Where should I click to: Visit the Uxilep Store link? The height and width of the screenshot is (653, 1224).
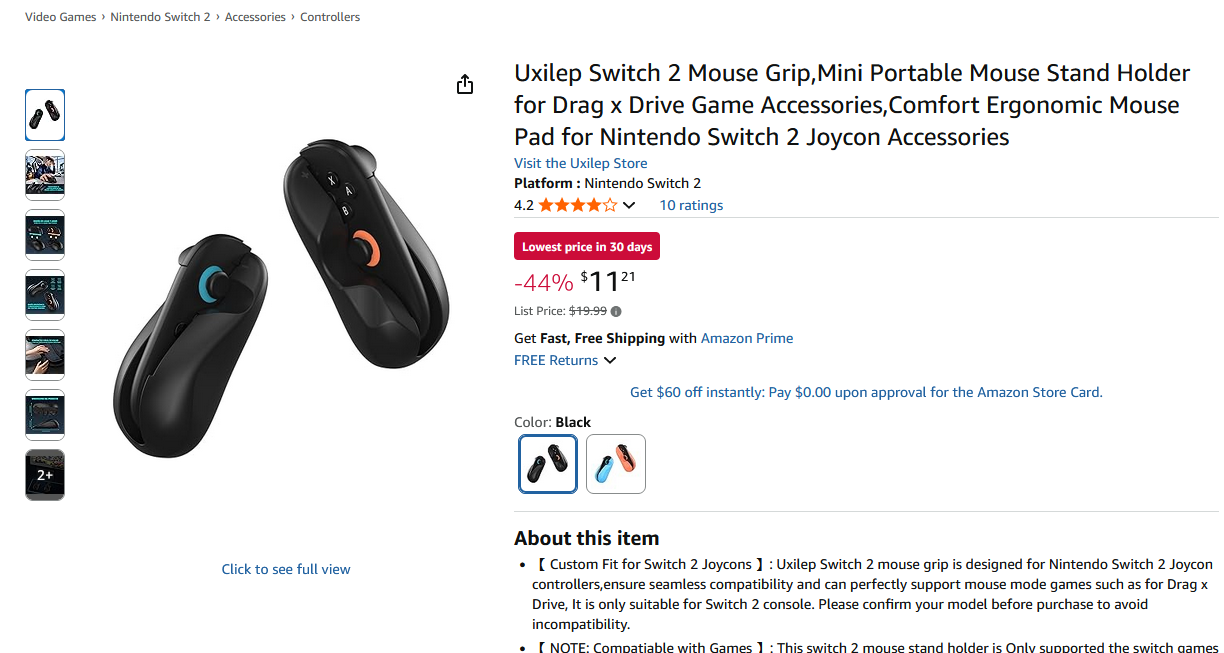click(580, 163)
